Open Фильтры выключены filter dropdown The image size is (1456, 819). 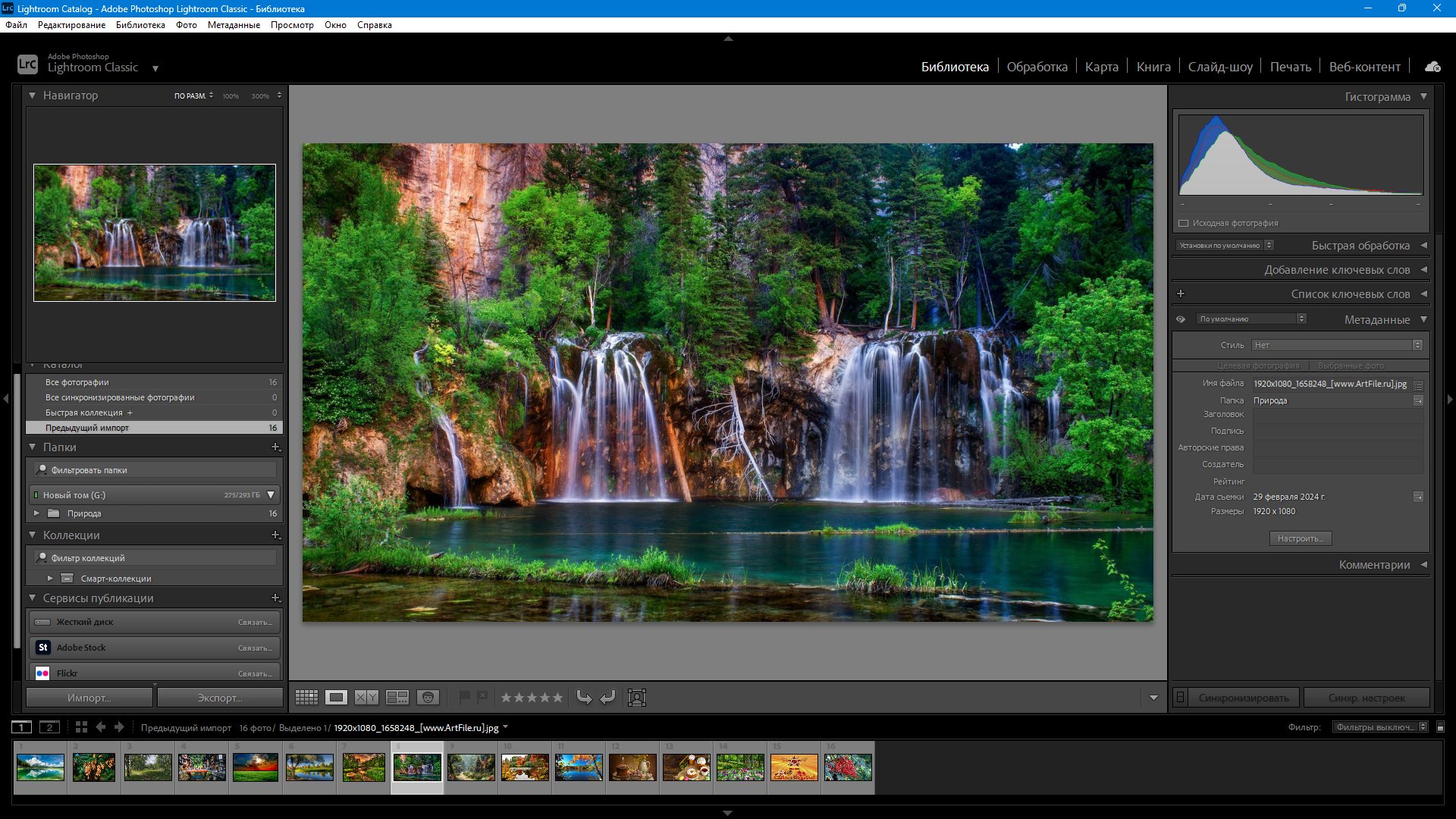(x=1381, y=727)
